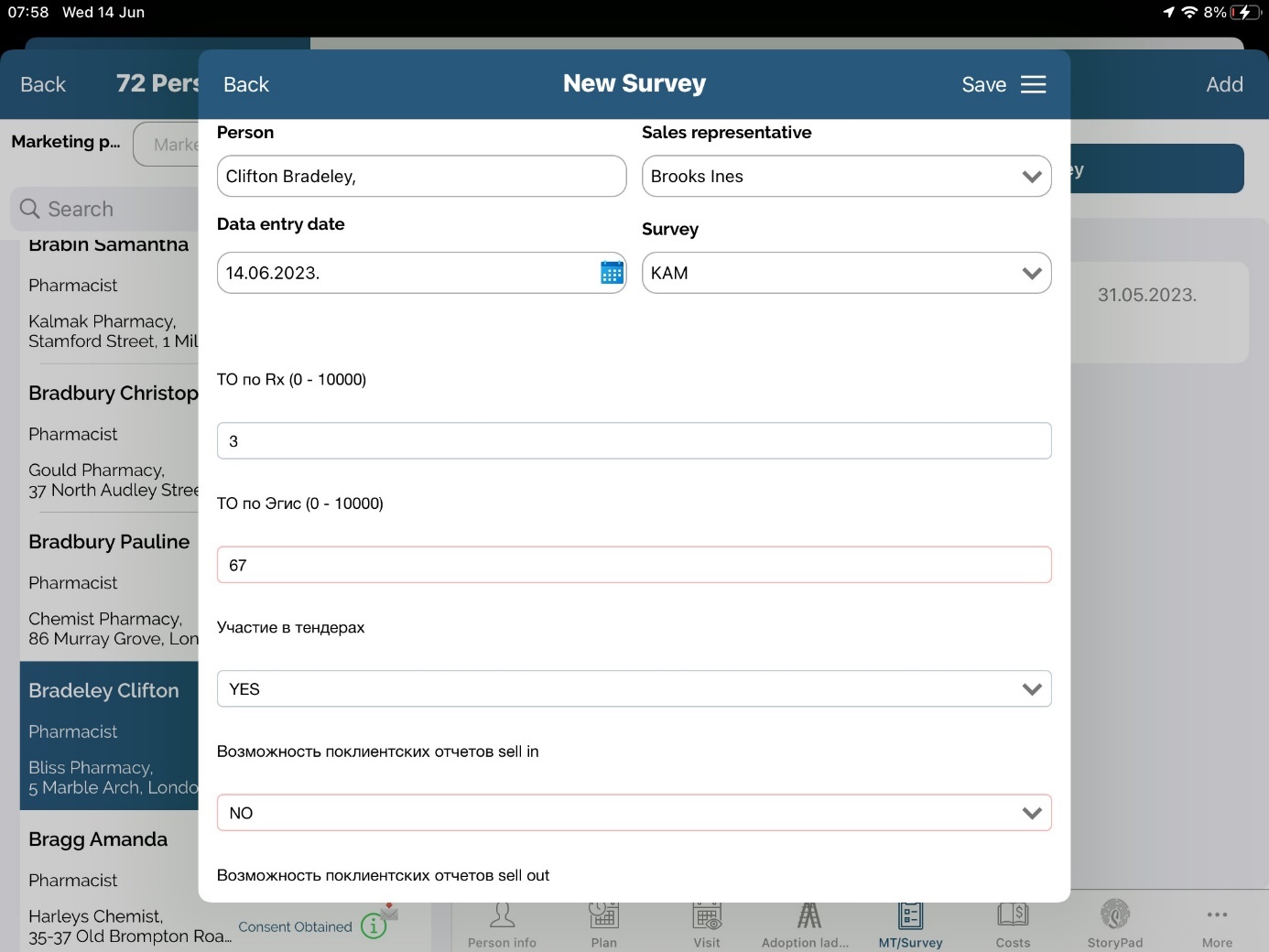Expand the Sales representative dropdown
The image size is (1269, 952).
846,177
